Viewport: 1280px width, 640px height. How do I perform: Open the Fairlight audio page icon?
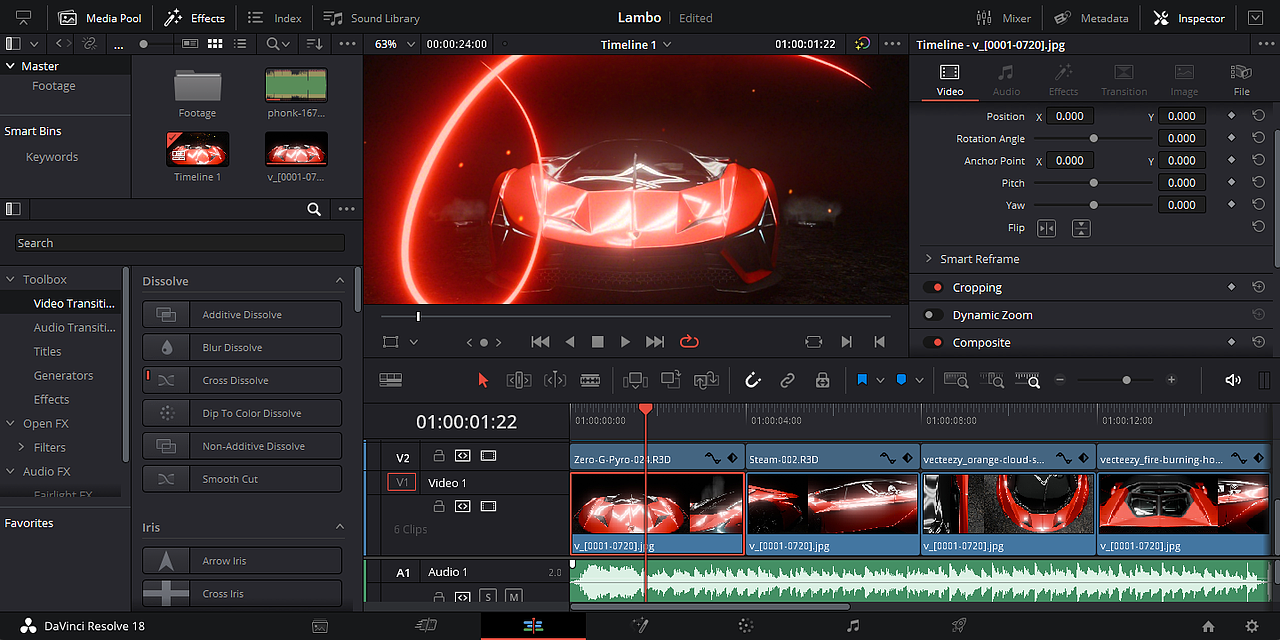click(x=852, y=626)
